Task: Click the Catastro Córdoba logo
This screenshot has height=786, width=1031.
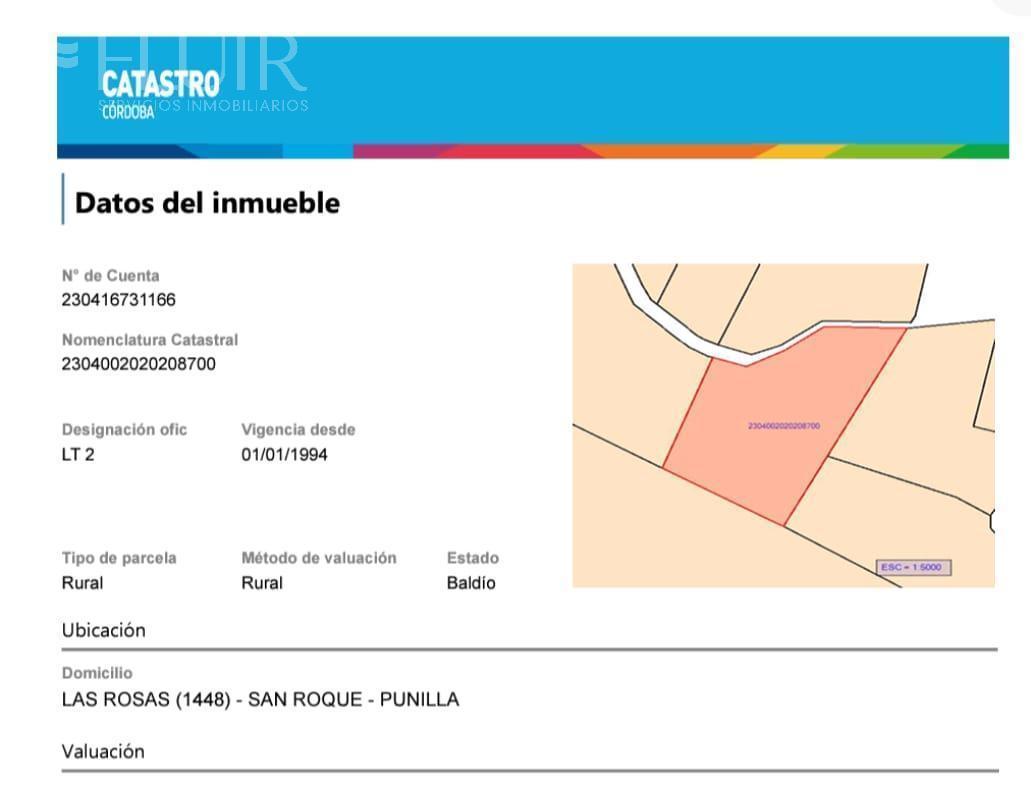Action: tap(160, 94)
